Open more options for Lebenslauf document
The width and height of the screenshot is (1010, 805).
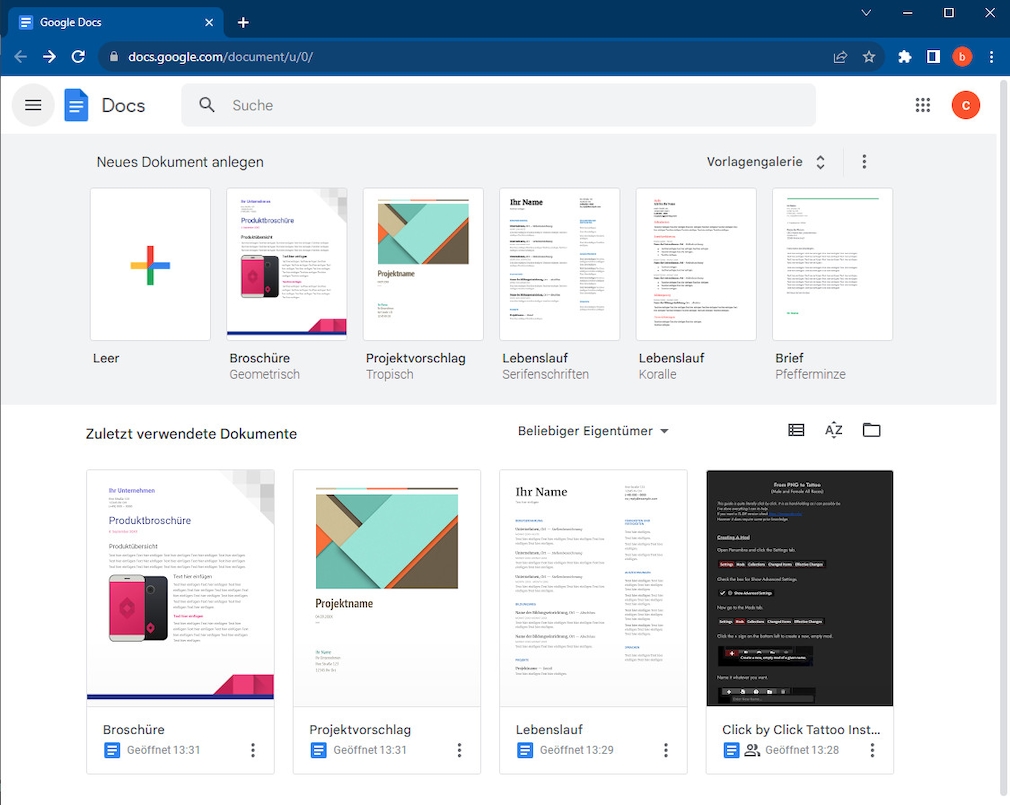(666, 750)
